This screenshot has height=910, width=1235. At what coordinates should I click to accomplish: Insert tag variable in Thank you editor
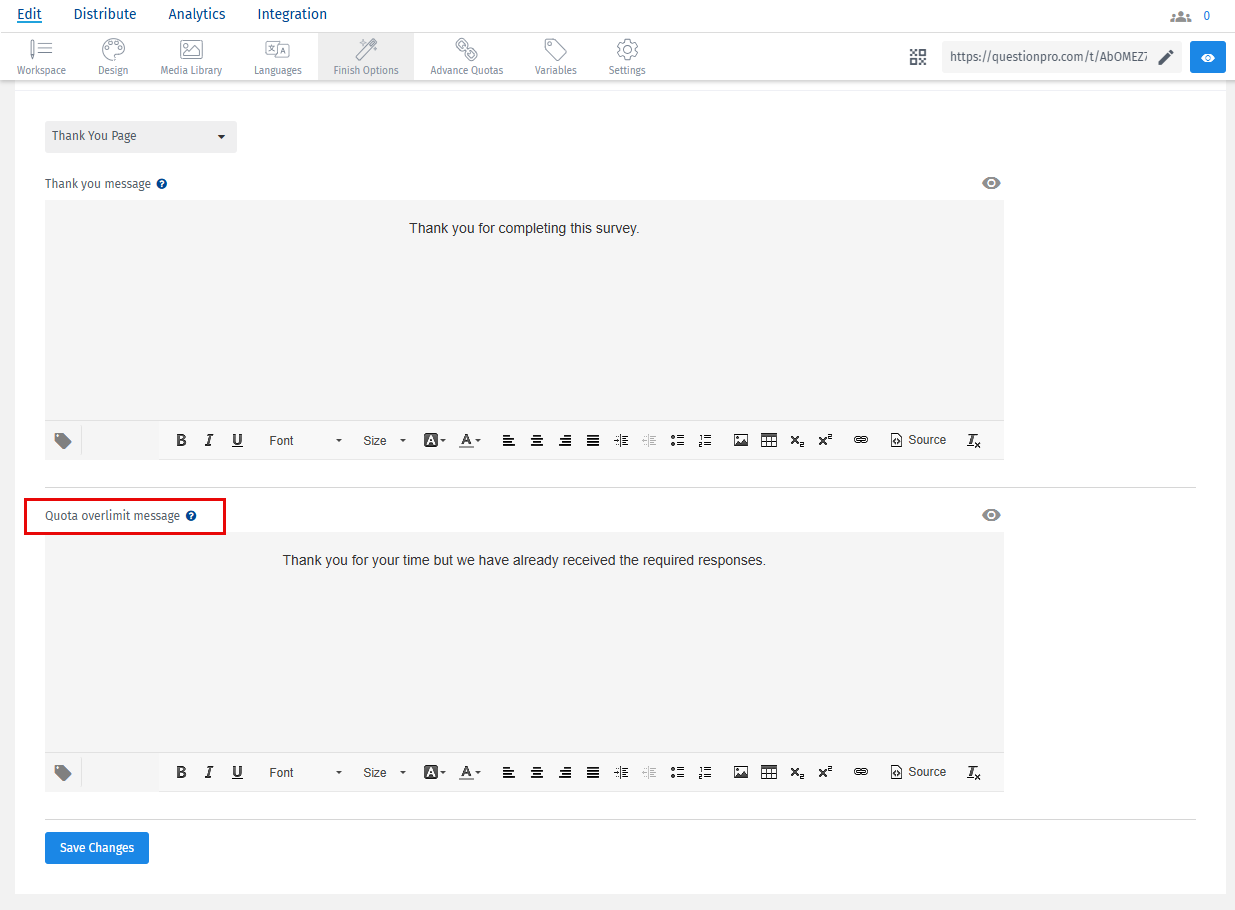63,440
